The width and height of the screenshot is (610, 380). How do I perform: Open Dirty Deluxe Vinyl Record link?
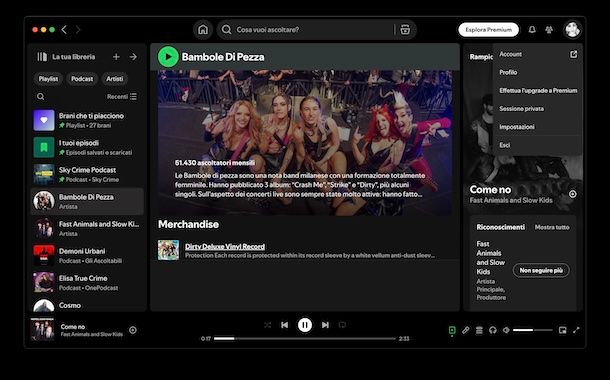pyautogui.click(x=225, y=247)
